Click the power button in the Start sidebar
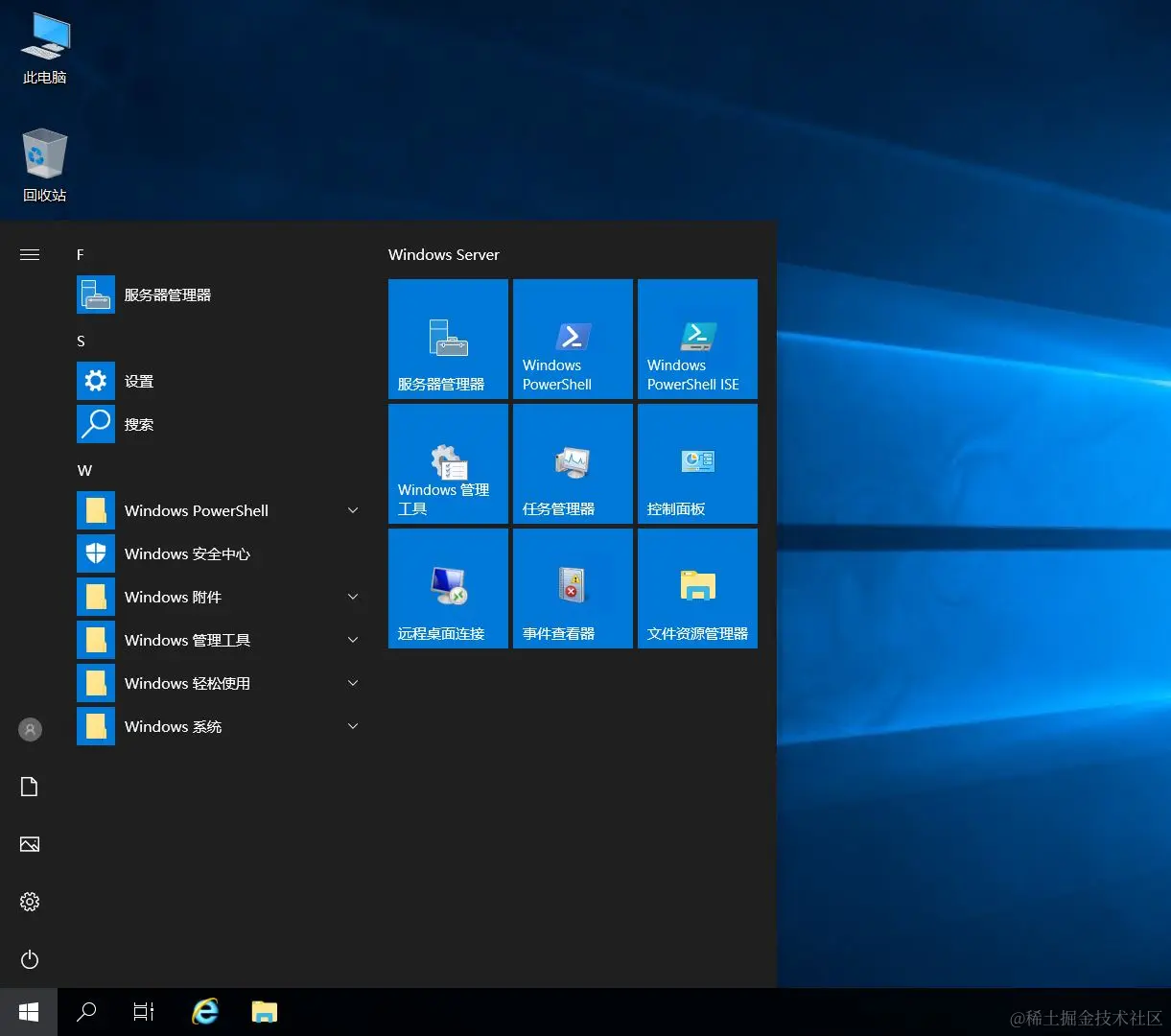The width and height of the screenshot is (1171, 1036). [x=30, y=960]
